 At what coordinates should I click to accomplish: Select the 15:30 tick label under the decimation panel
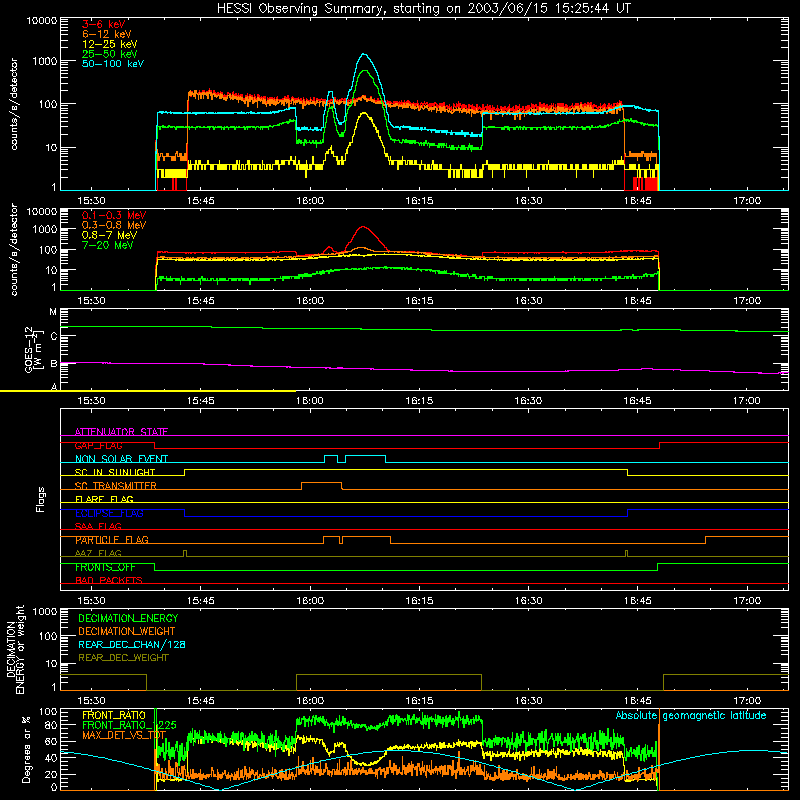click(x=91, y=701)
